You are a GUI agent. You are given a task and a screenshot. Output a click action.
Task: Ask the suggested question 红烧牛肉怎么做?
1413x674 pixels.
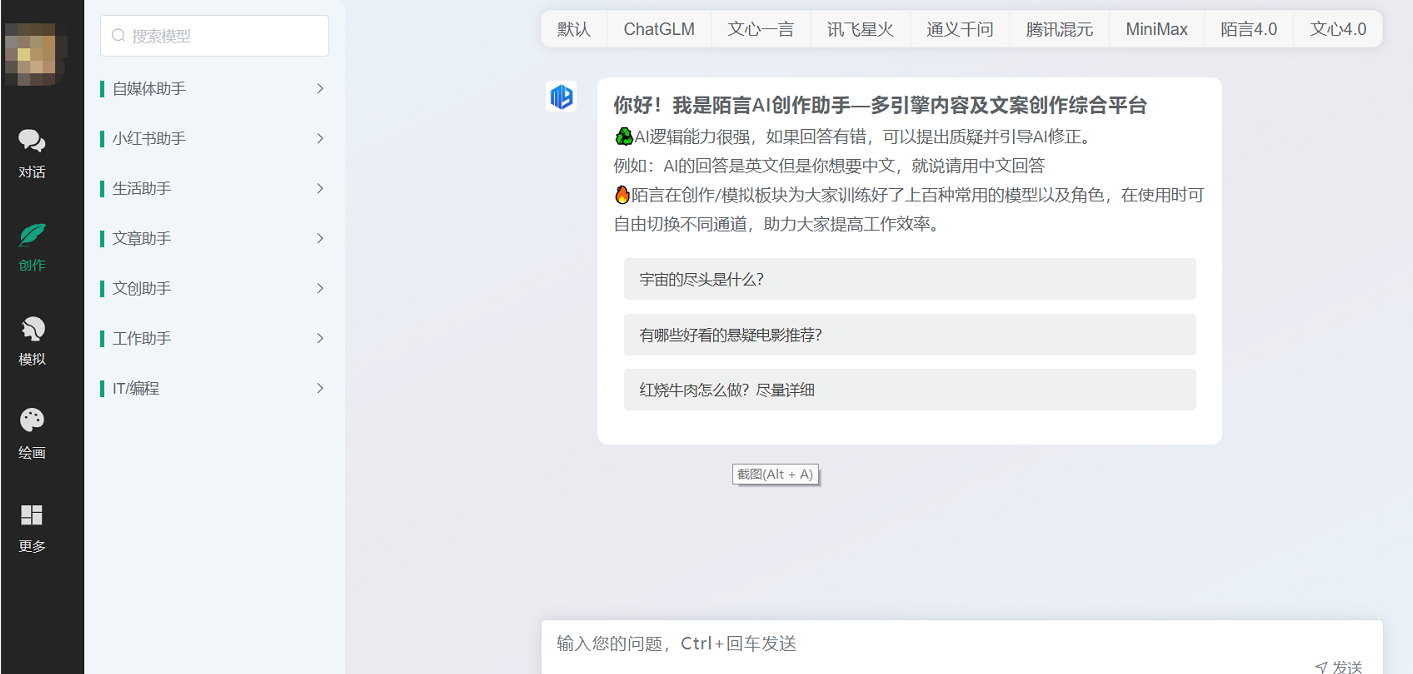pyautogui.click(x=910, y=390)
